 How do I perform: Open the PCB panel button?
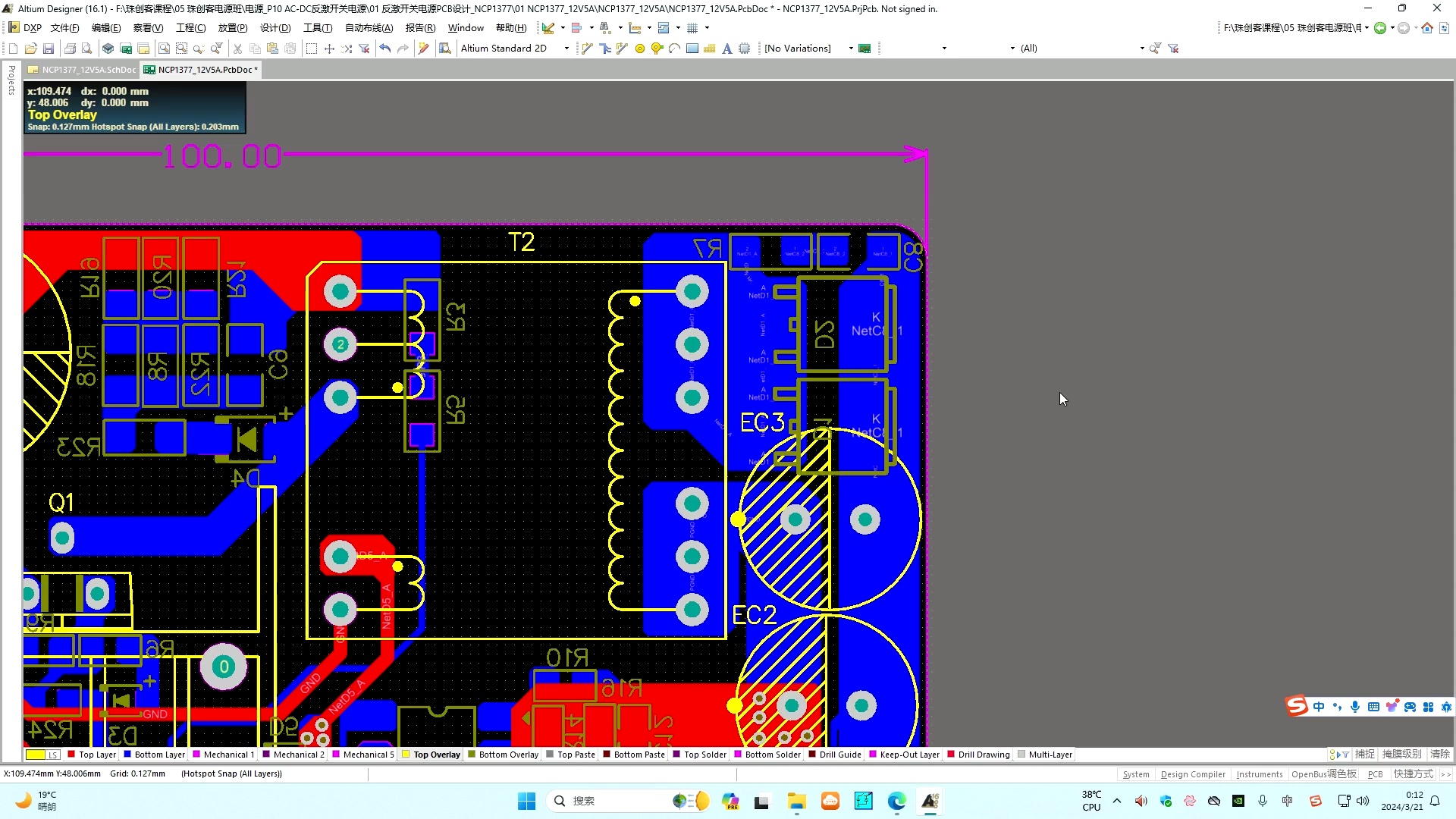point(1375,774)
